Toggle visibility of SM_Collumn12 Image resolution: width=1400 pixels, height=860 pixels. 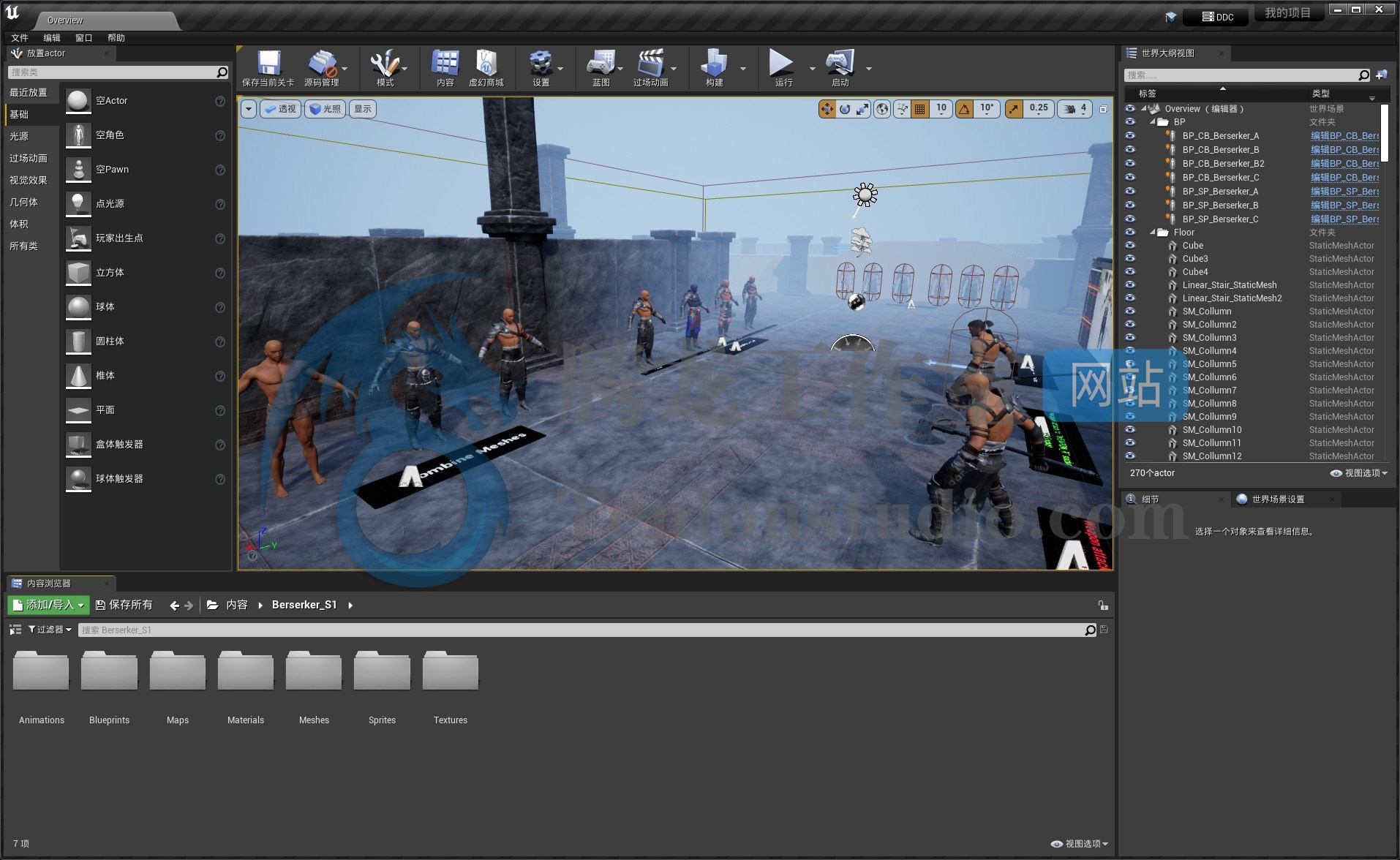coord(1130,456)
